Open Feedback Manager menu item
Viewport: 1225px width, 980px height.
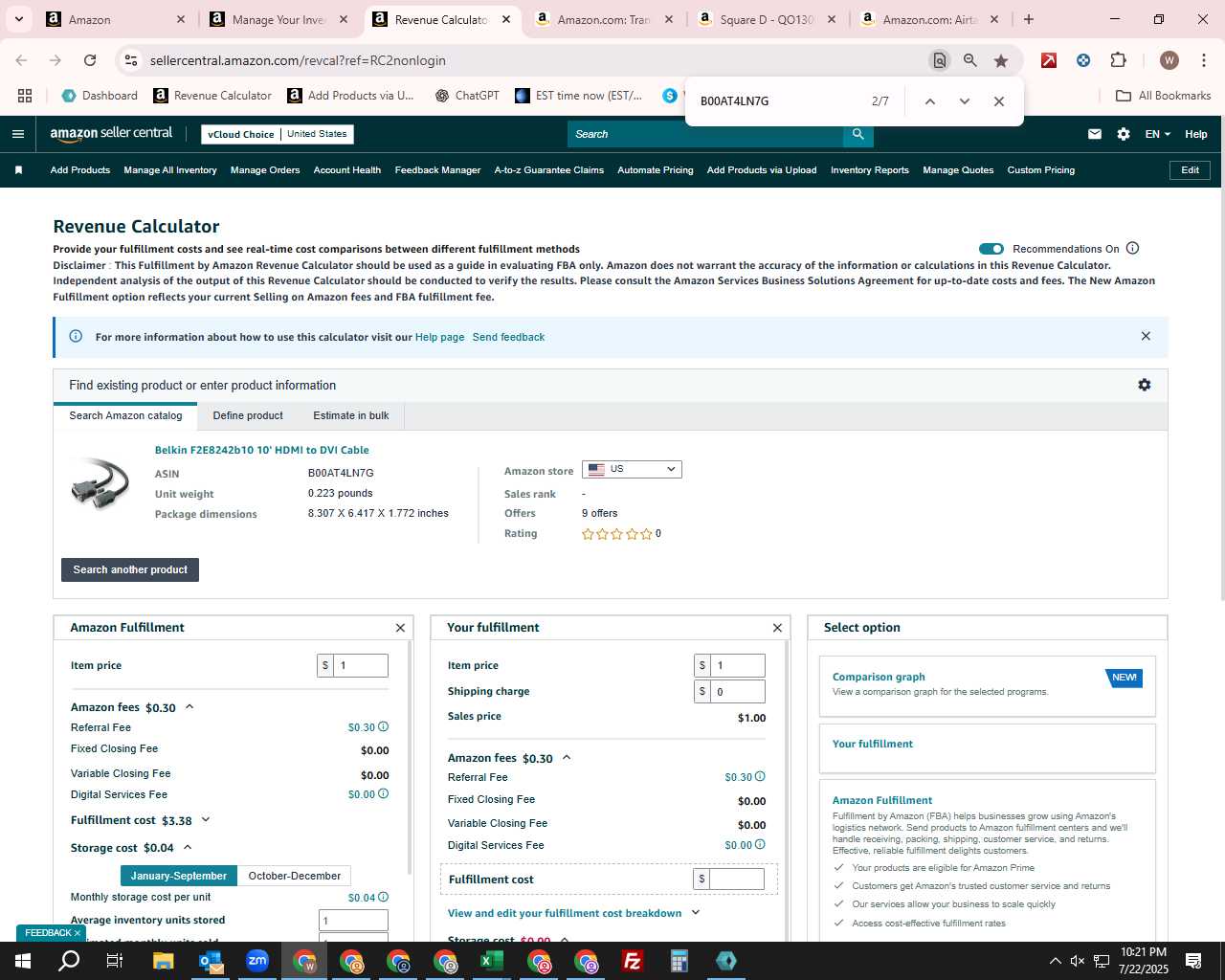click(x=437, y=170)
